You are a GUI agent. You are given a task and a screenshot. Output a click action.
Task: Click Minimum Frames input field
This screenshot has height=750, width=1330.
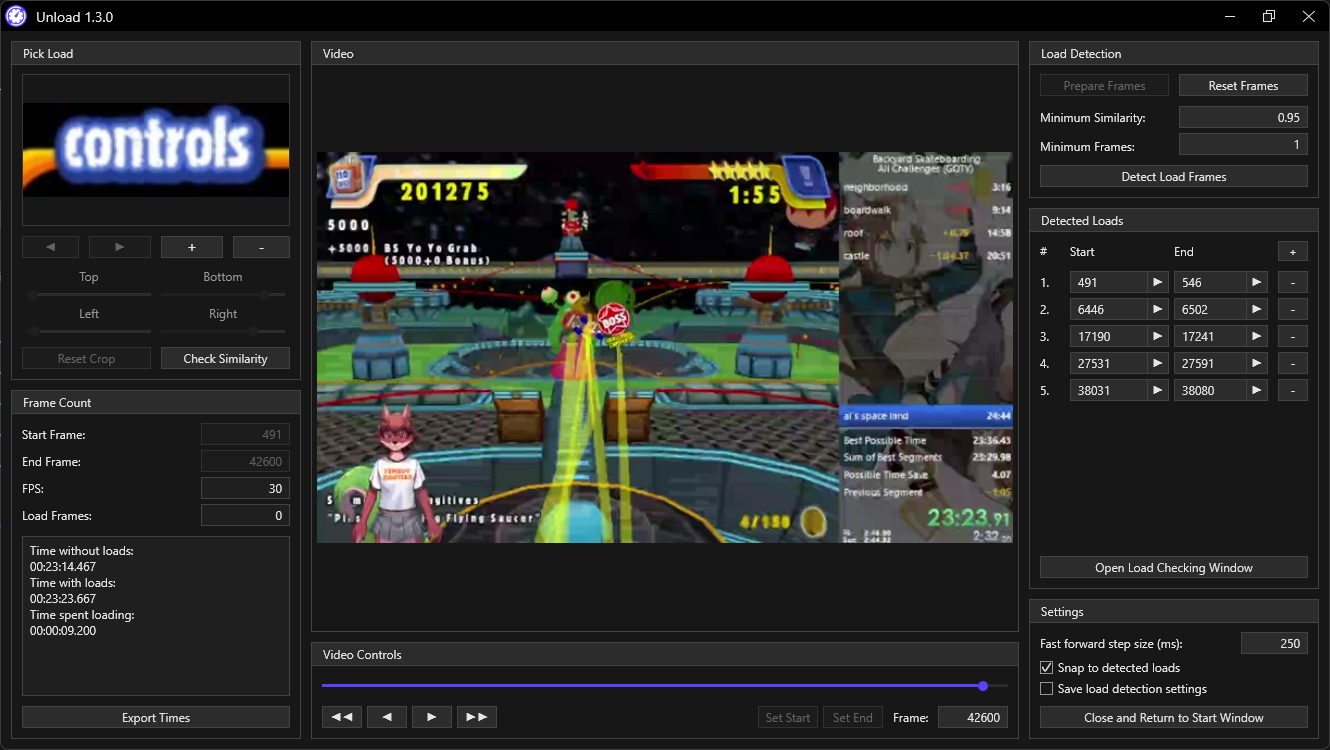1243,146
